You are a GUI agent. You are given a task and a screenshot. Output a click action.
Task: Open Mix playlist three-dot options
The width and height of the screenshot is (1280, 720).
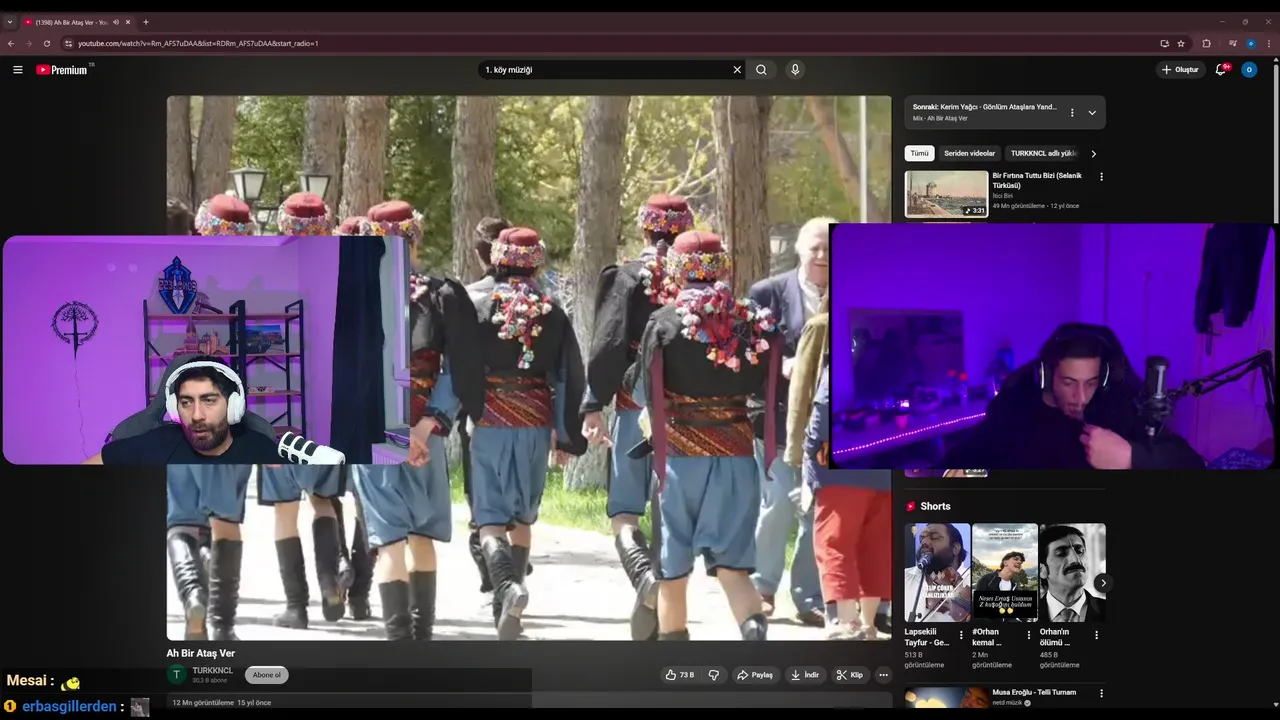[1072, 113]
